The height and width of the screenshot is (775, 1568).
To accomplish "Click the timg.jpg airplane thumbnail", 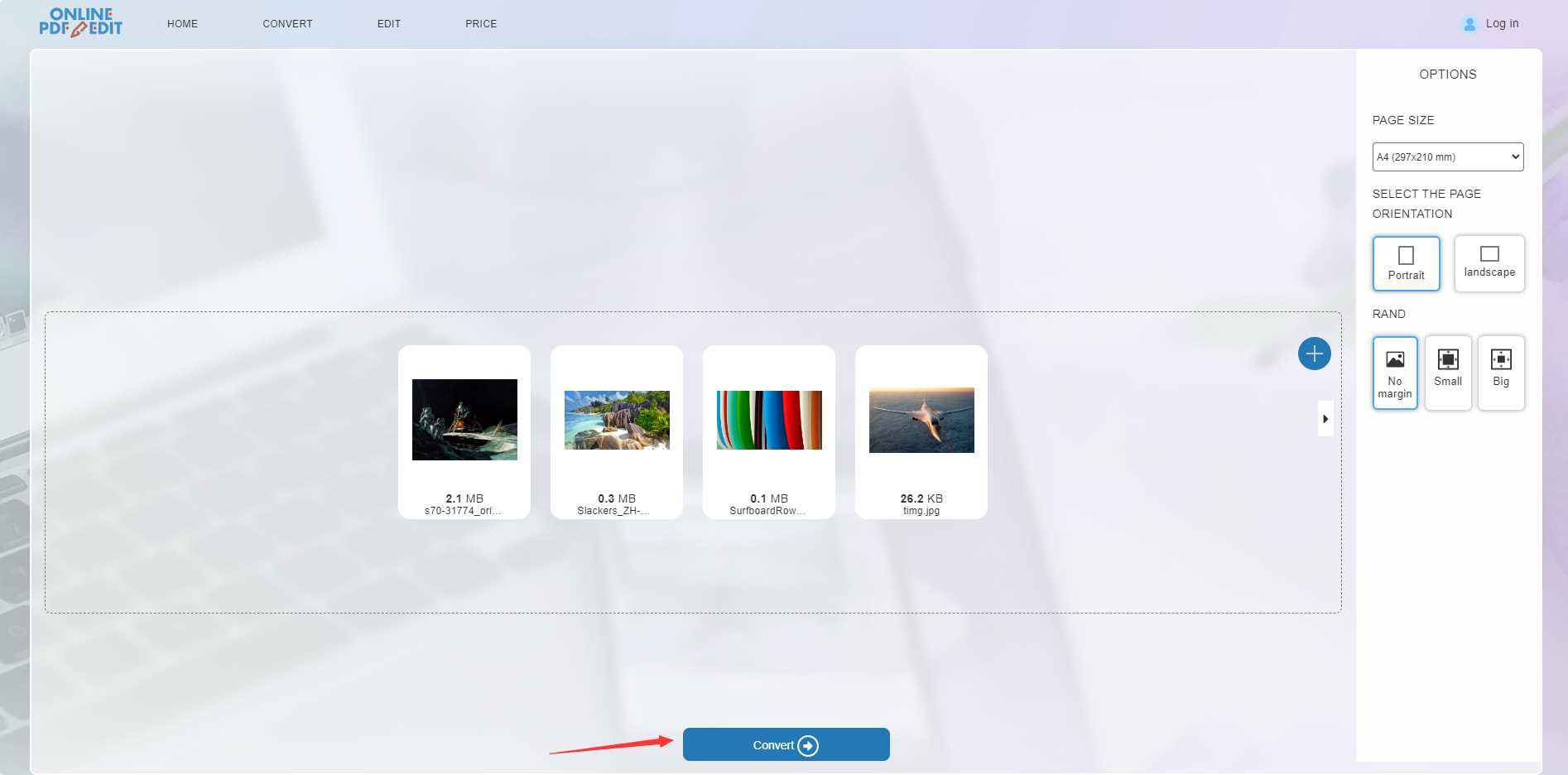I will point(921,420).
